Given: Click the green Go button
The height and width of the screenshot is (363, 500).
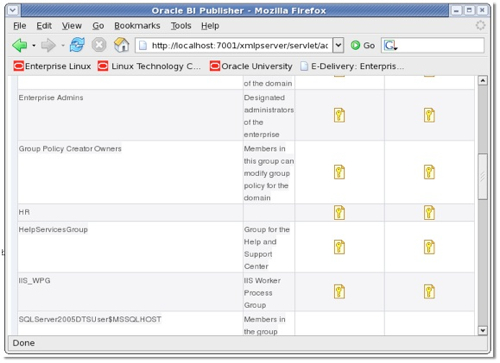Looking at the screenshot, I should [x=363, y=45].
